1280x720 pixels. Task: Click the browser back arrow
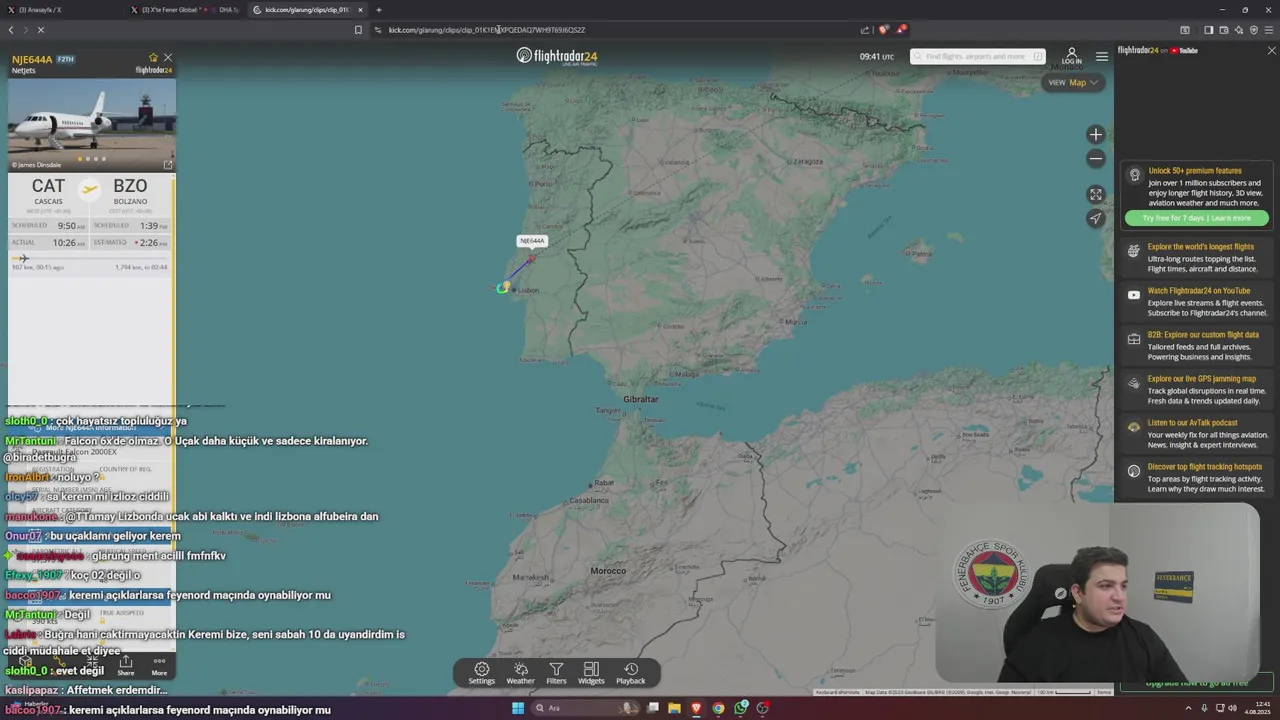pyautogui.click(x=11, y=30)
